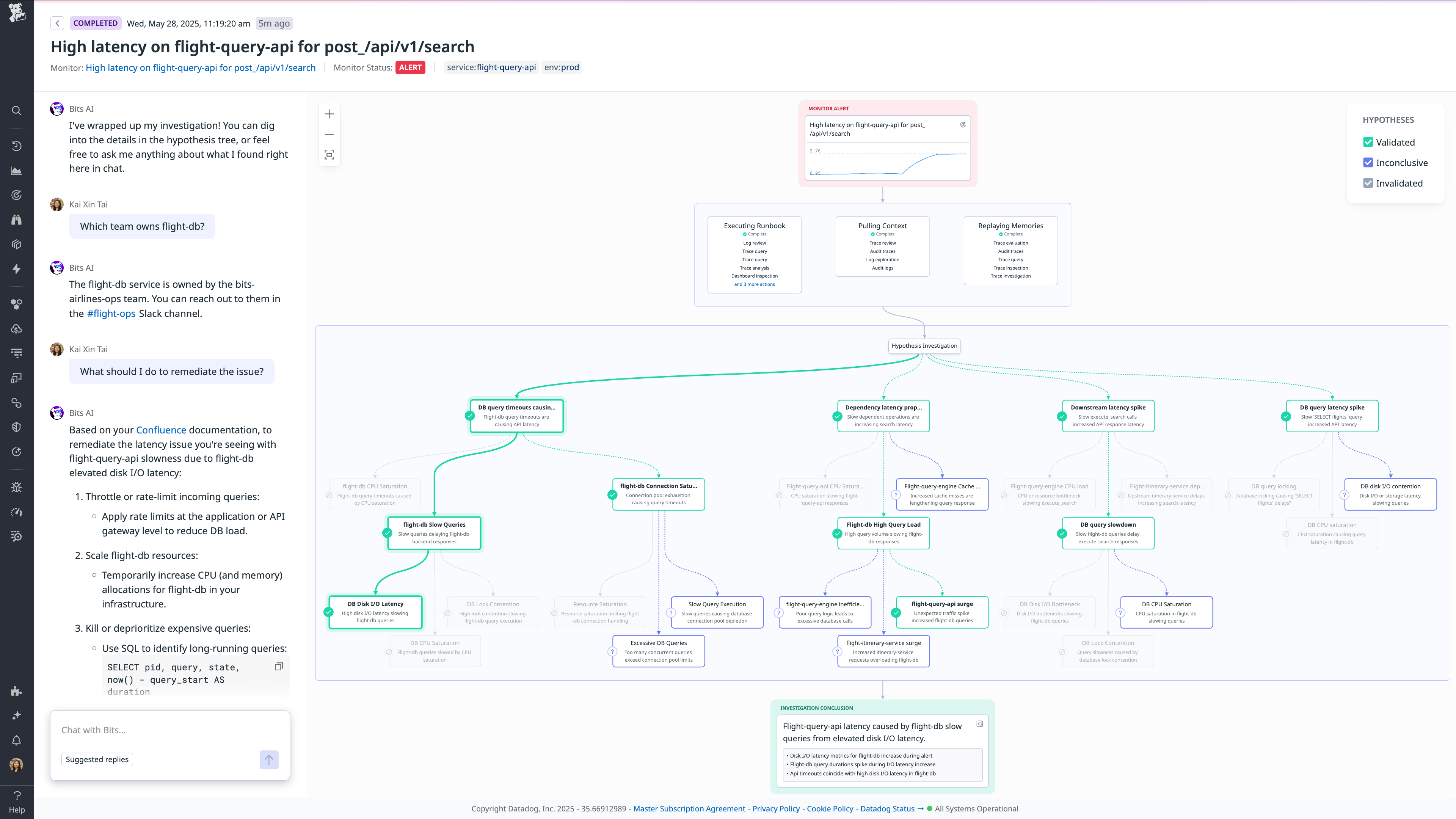Click the fit-to-view icon in graph controls

point(329,155)
